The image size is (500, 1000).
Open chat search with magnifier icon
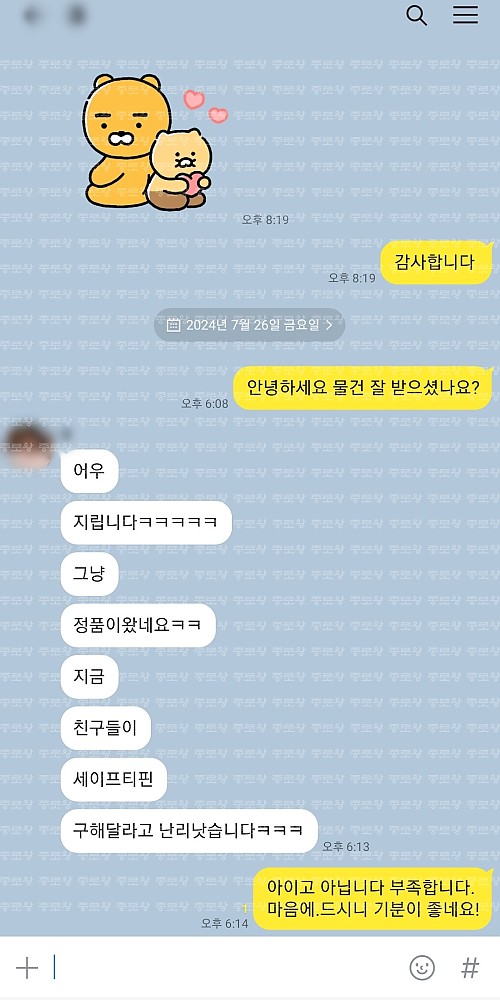click(x=416, y=15)
